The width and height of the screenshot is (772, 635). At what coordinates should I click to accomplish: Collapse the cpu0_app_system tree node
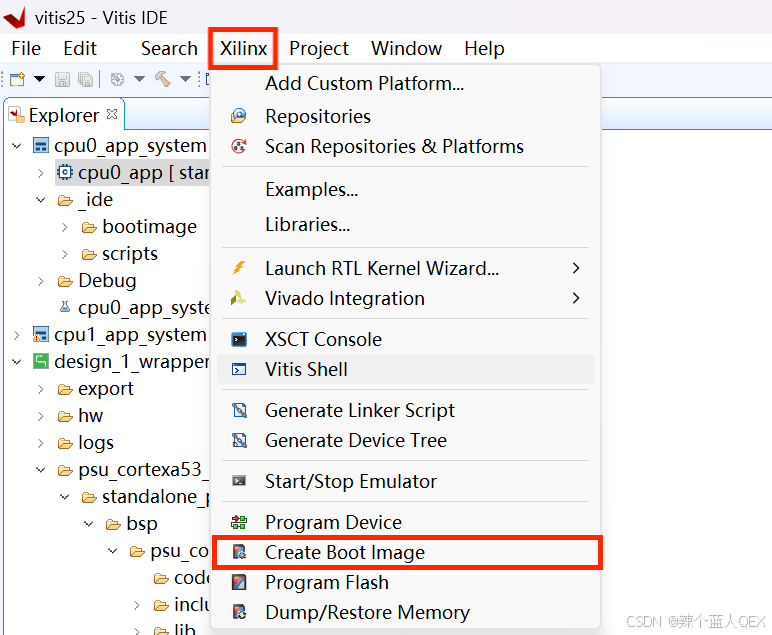tap(17, 146)
